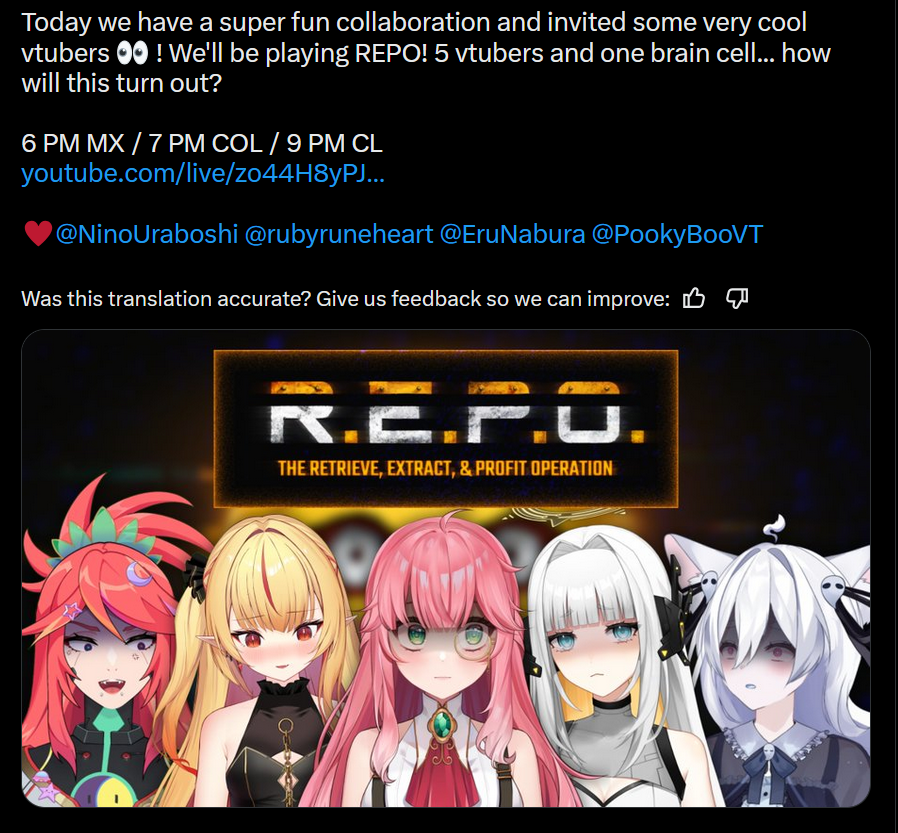Click the eyes emoji in the tweet

tap(132, 54)
